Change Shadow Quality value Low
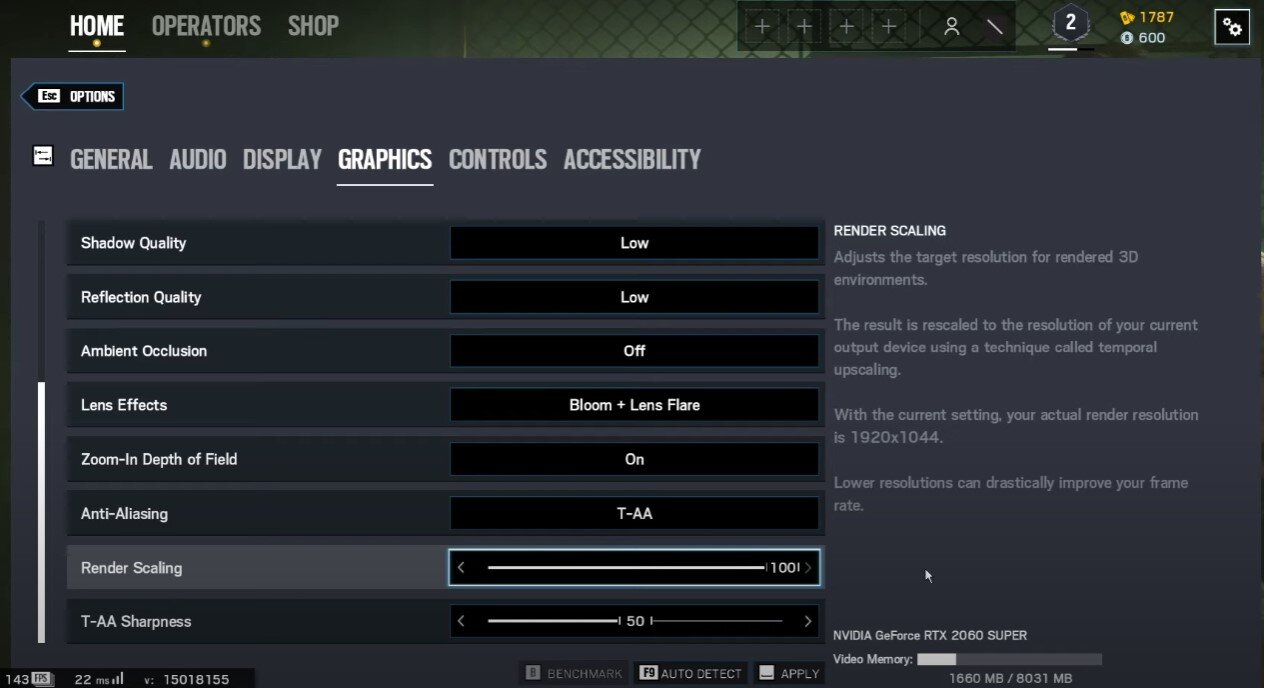Screen dimensions: 1264x688 click(x=634, y=243)
